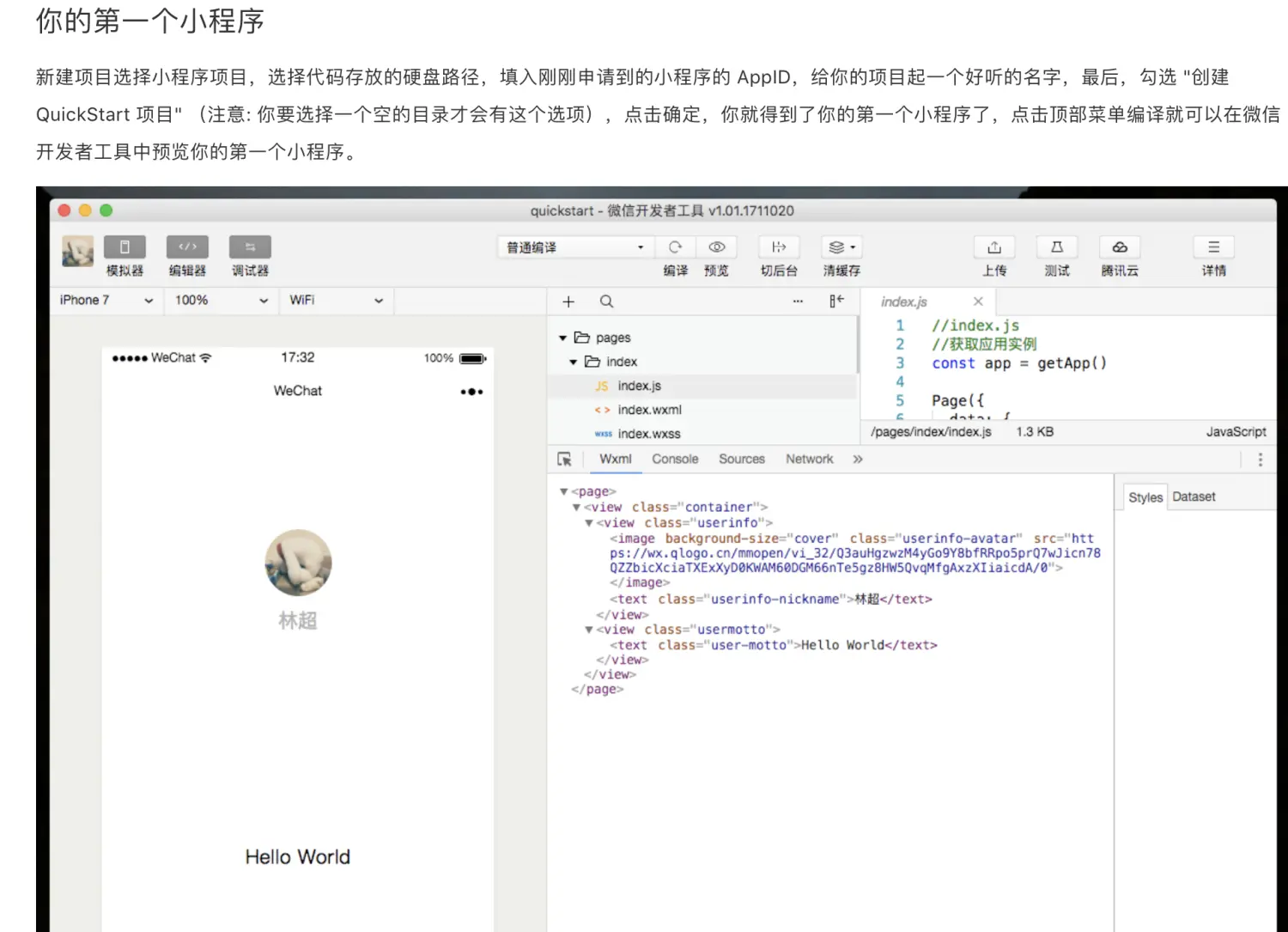Open the WiFi network dropdown
The image size is (1288, 932).
[337, 300]
